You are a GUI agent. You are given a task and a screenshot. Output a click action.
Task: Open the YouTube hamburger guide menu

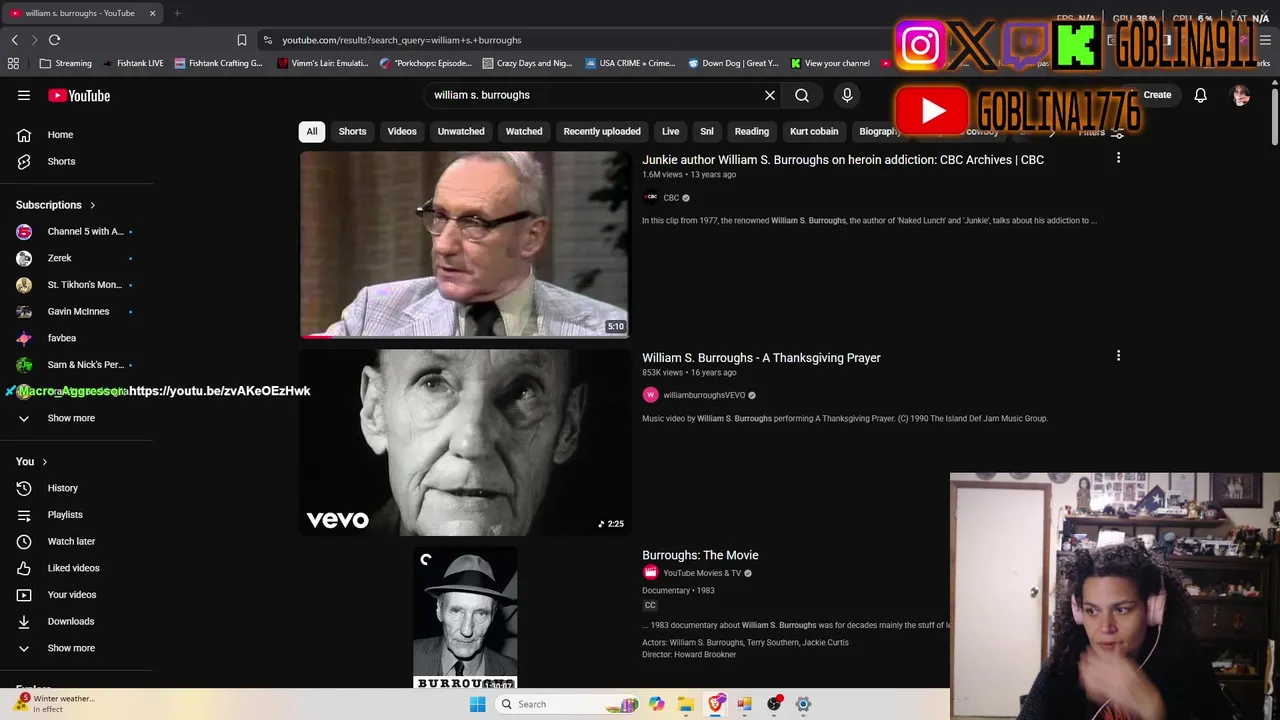(24, 95)
